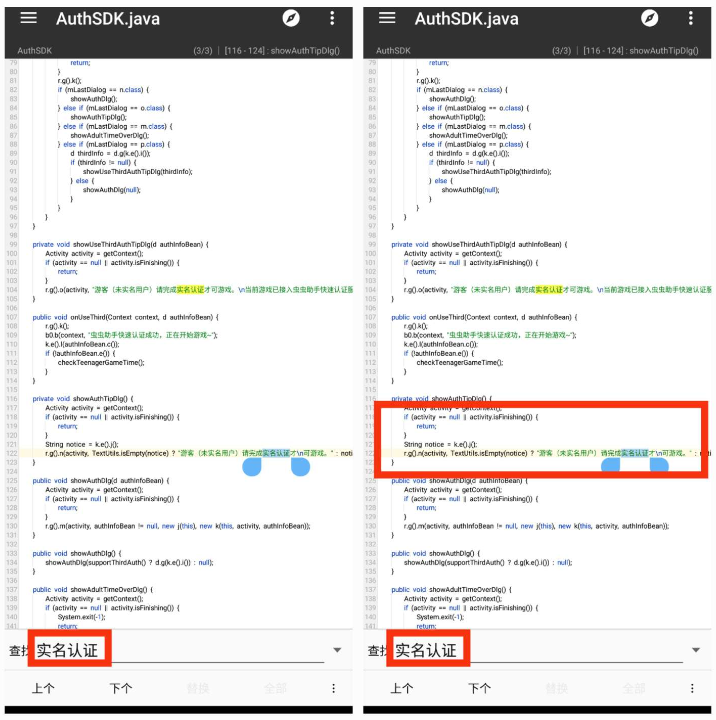Image resolution: width=716 pixels, height=720 pixels.
Task: Open top three-dot overflow menu in left screenshot
Action: point(333,19)
